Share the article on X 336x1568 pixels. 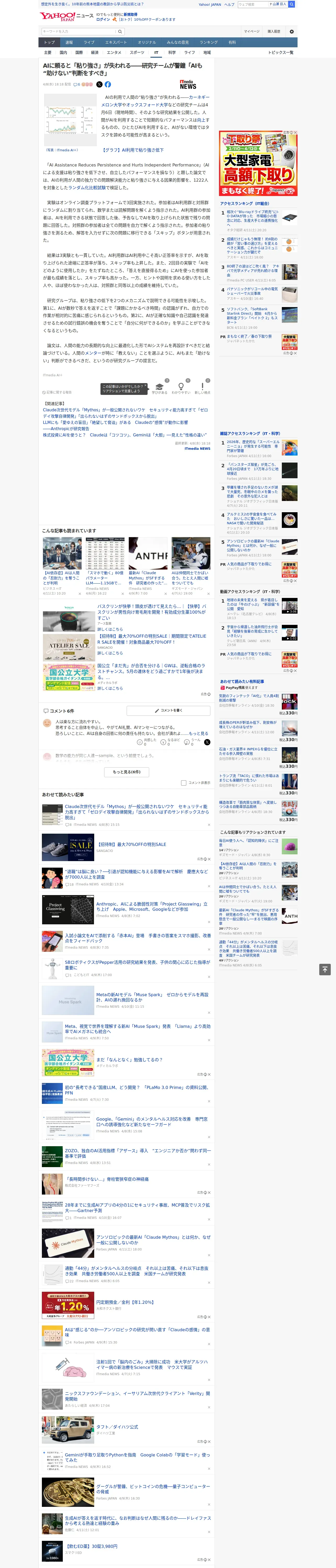click(x=99, y=85)
